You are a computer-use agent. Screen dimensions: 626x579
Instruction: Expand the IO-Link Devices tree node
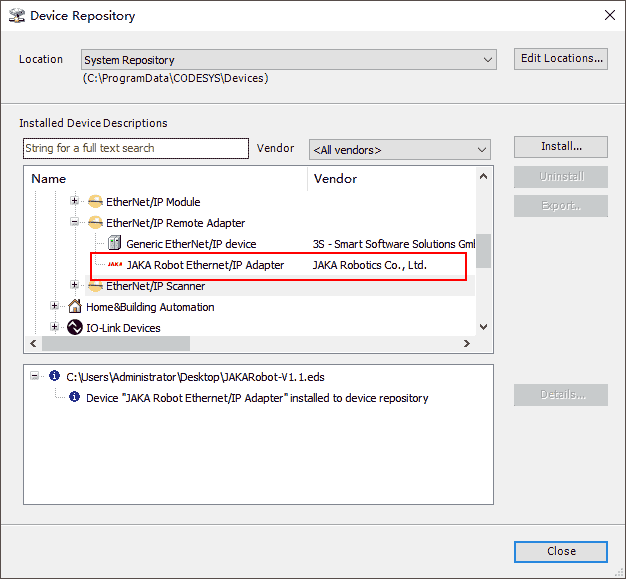pyautogui.click(x=55, y=327)
